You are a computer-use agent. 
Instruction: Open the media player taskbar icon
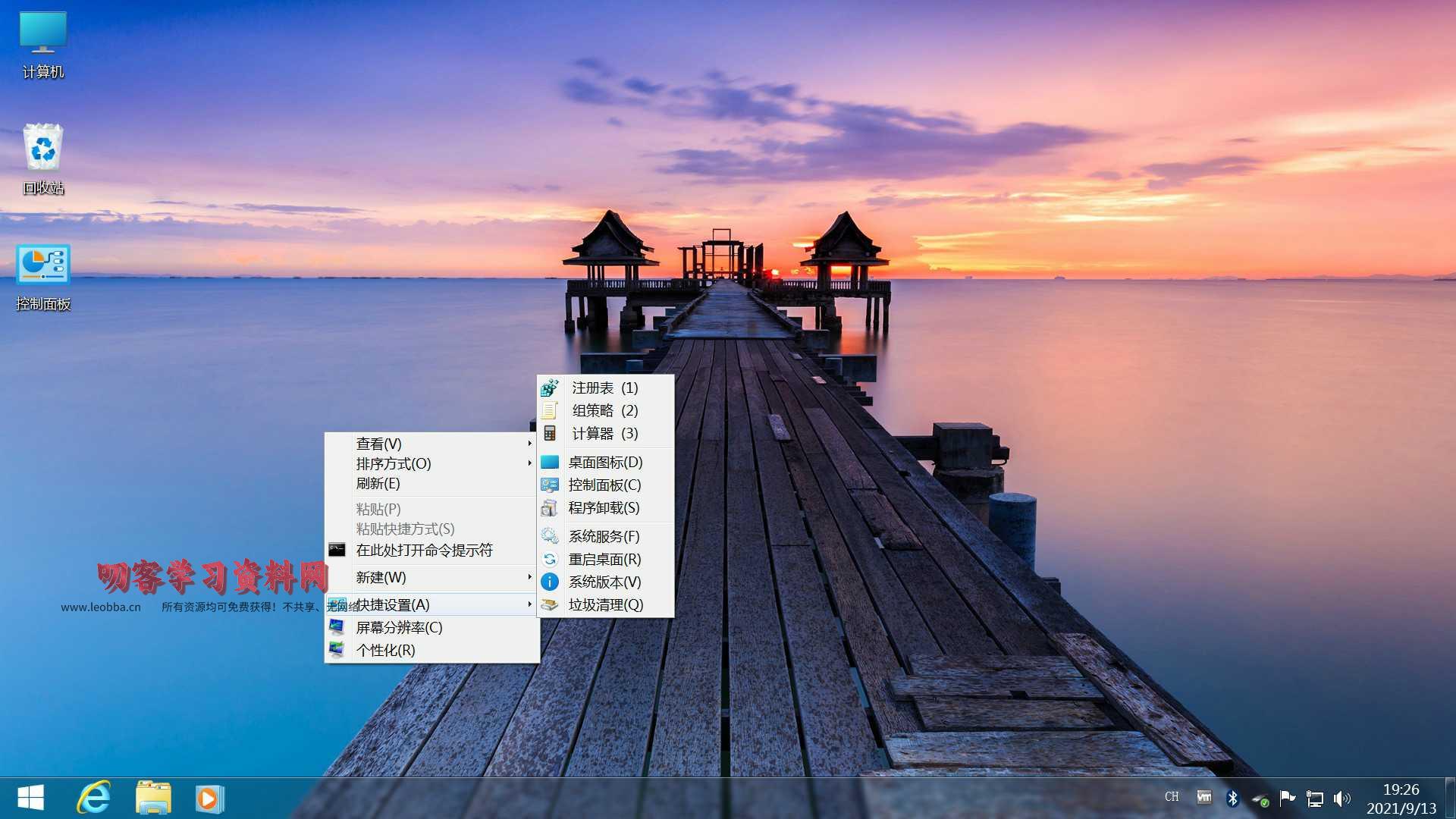(209, 799)
